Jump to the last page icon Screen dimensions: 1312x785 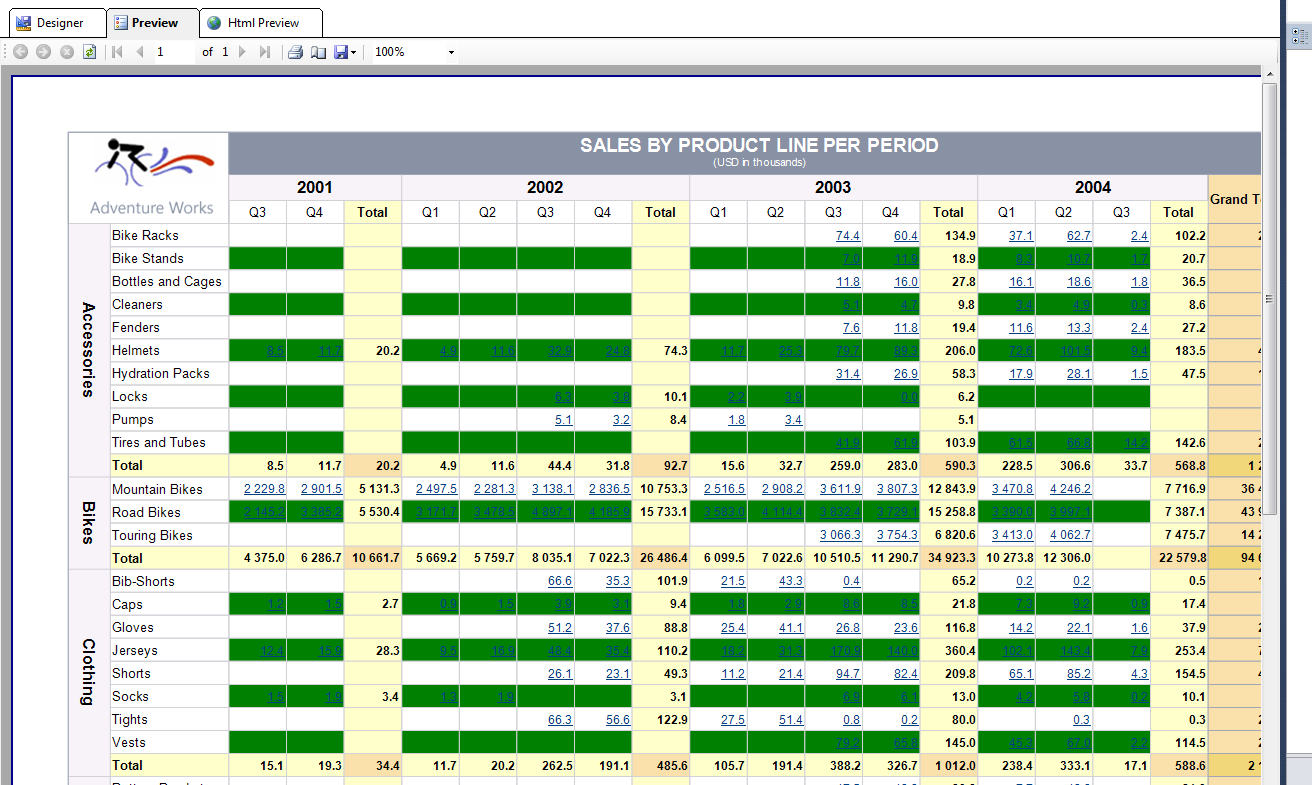pos(264,52)
